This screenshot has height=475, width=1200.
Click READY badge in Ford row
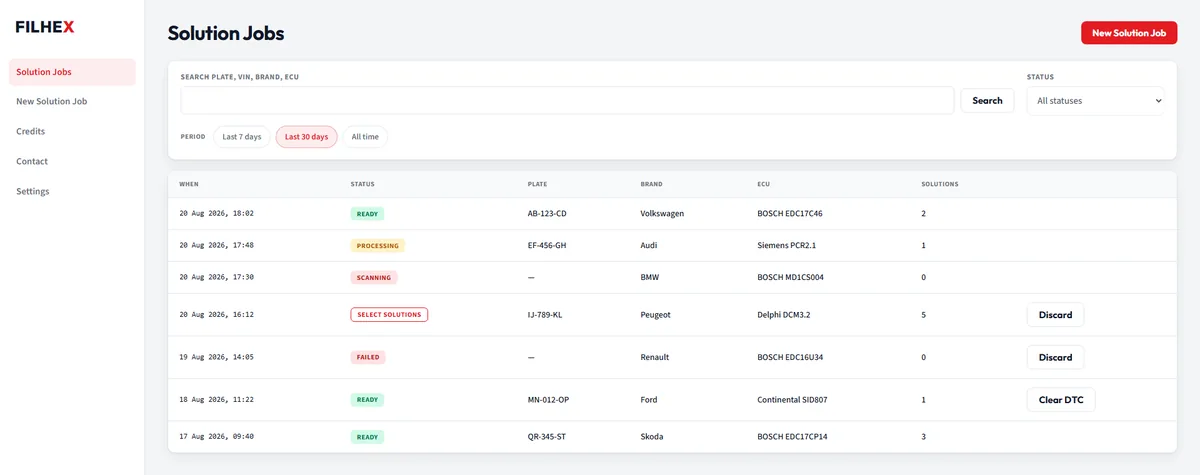tap(367, 400)
